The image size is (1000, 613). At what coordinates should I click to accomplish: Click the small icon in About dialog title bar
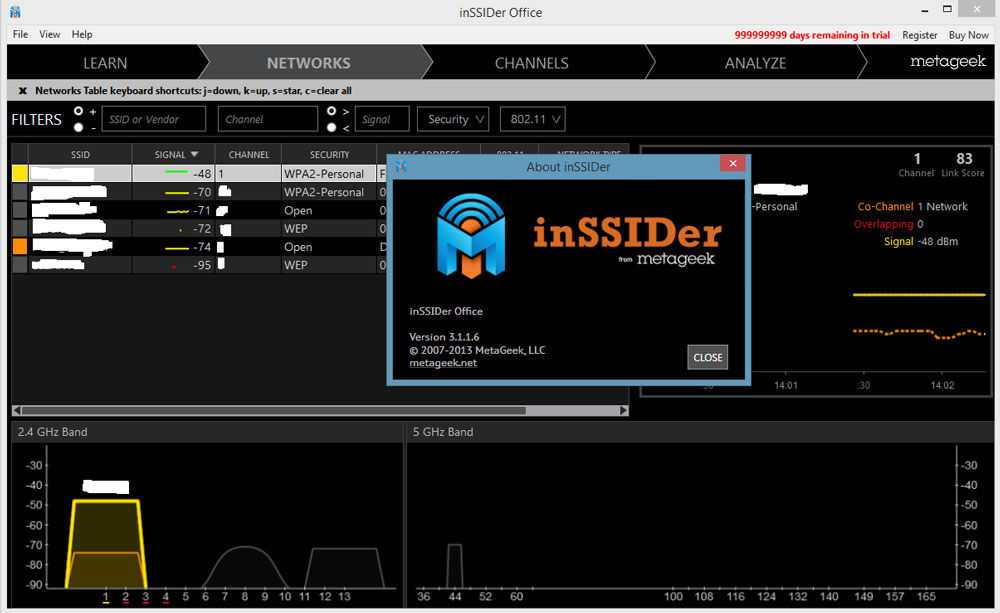(x=401, y=166)
